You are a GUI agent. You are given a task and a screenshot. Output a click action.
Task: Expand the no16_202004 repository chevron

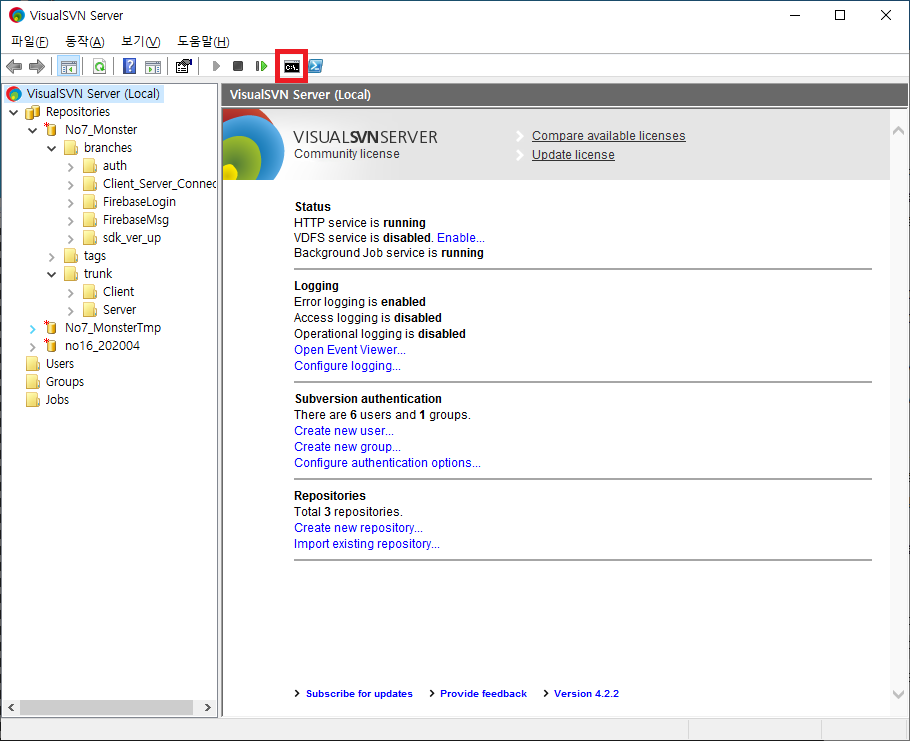click(x=32, y=347)
